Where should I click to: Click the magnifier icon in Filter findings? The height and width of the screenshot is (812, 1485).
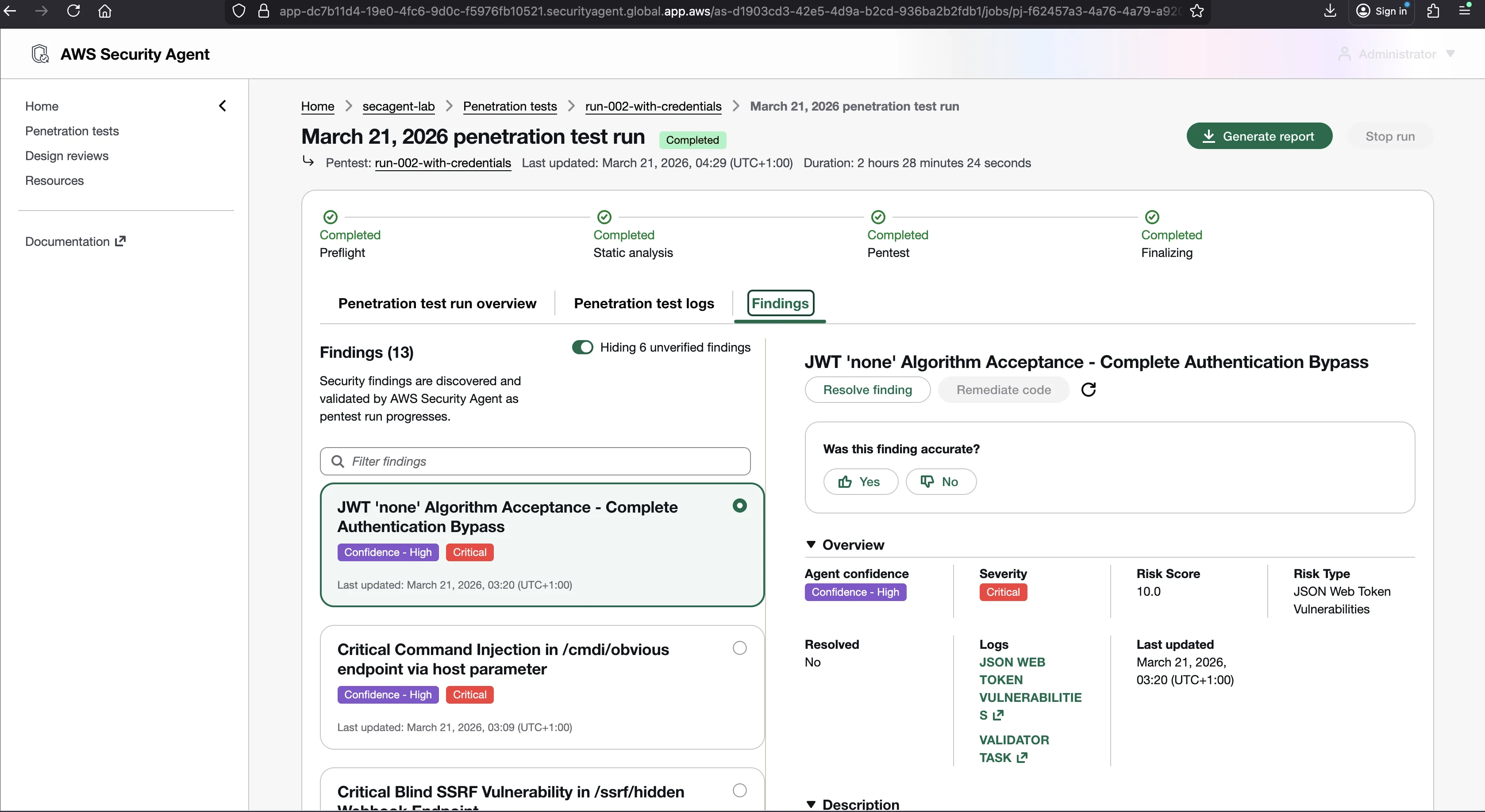point(338,461)
